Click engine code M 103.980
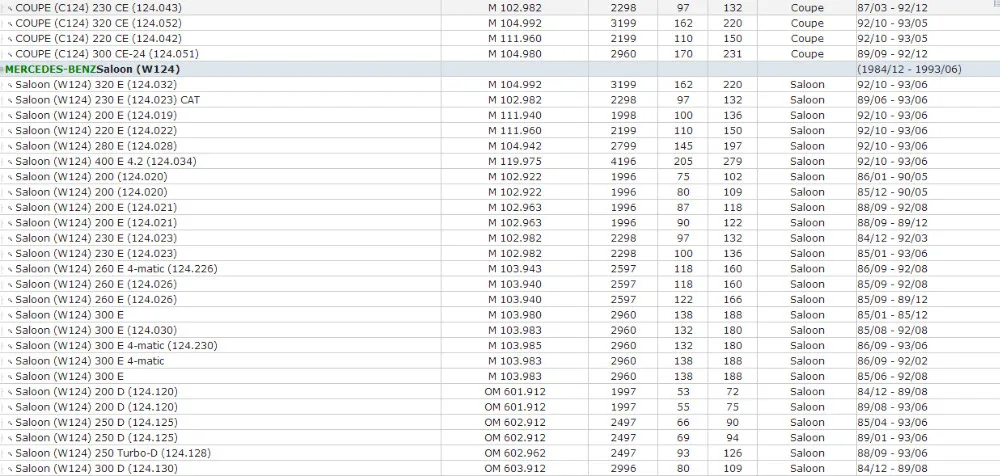Image resolution: width=1000 pixels, height=476 pixels. tap(515, 315)
